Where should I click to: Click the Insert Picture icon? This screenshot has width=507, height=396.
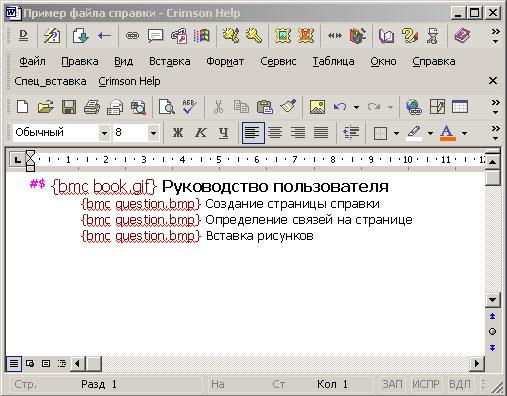[317, 107]
